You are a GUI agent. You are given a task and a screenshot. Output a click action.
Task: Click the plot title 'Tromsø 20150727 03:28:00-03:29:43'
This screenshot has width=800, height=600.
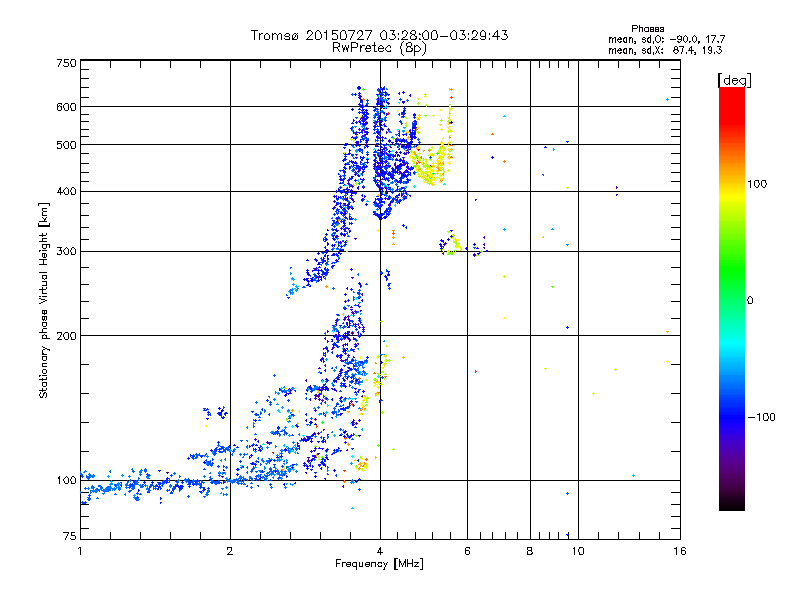379,35
